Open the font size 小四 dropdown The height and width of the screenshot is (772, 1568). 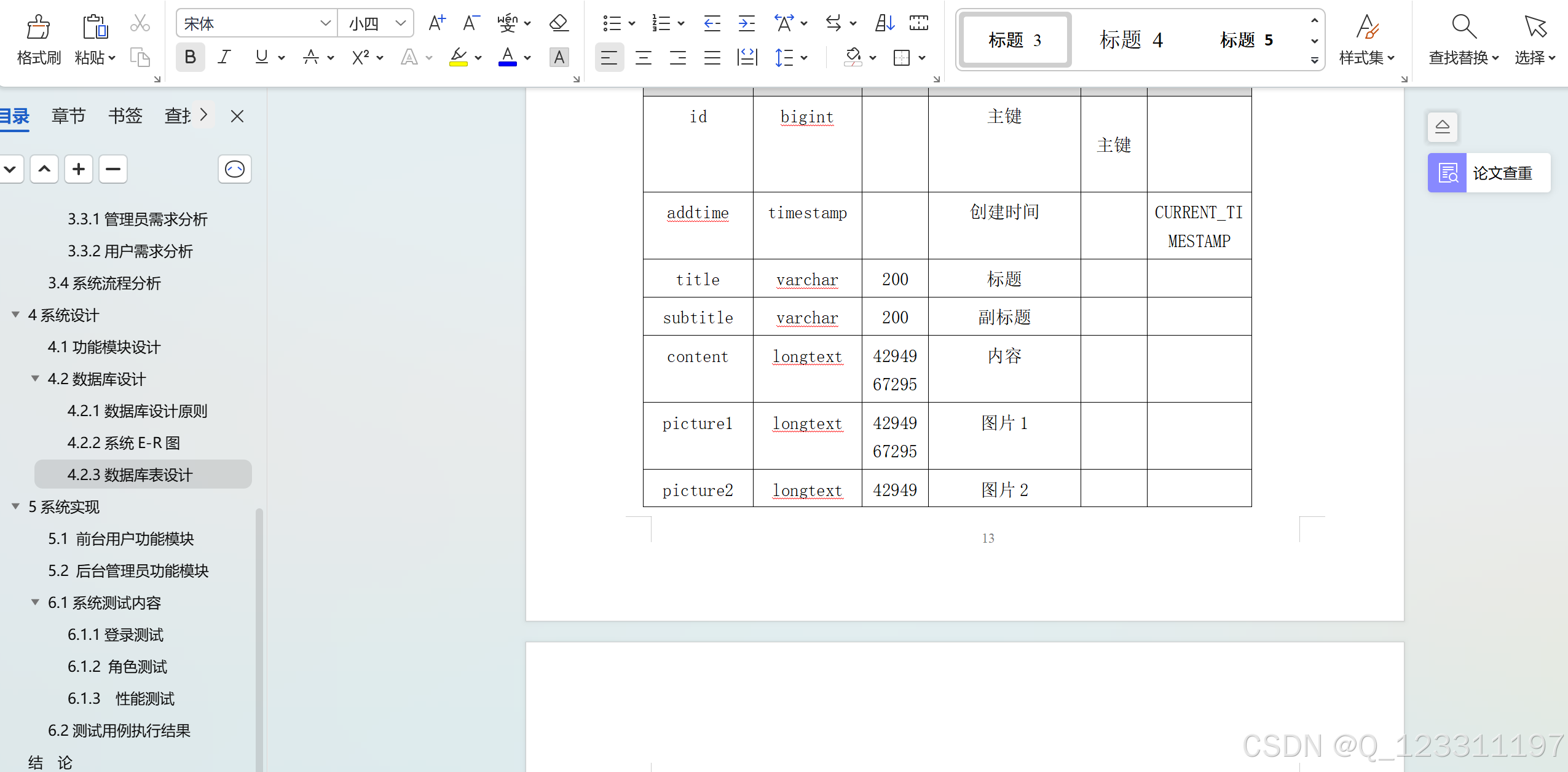pos(401,23)
